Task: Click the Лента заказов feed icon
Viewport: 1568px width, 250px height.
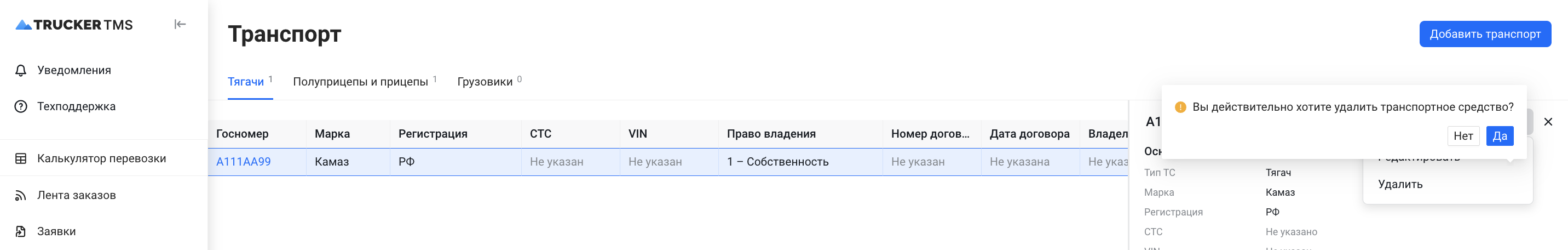Action: point(21,195)
